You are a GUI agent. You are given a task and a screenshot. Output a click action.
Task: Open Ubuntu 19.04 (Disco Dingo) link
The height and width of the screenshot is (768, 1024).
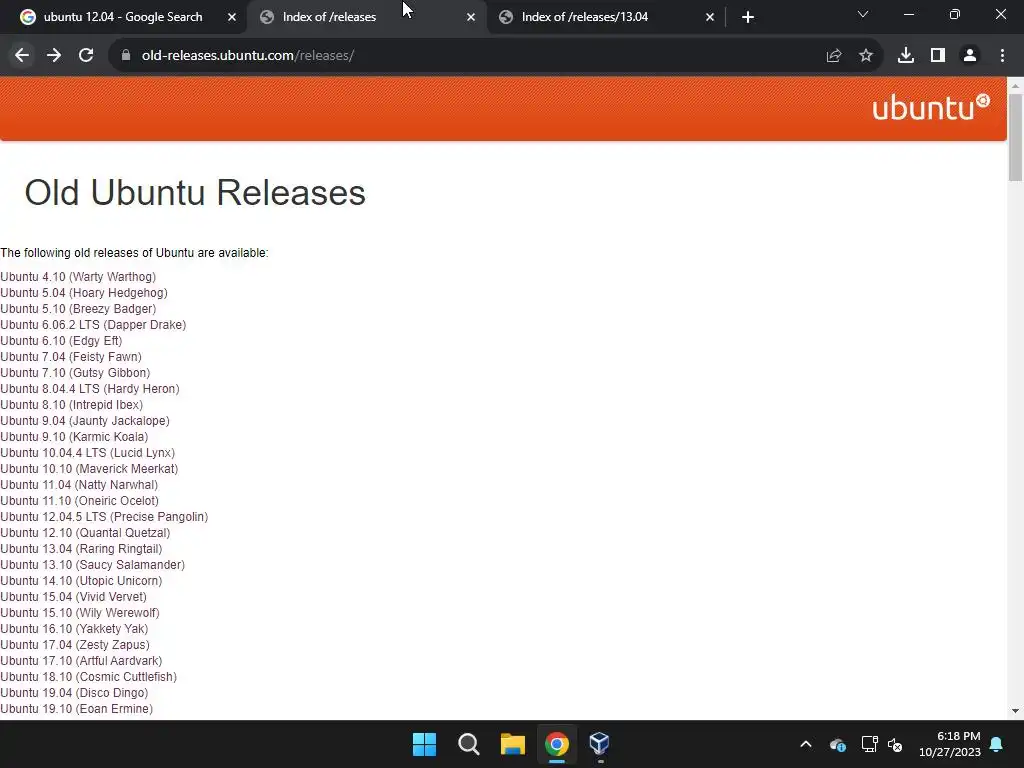pos(74,693)
